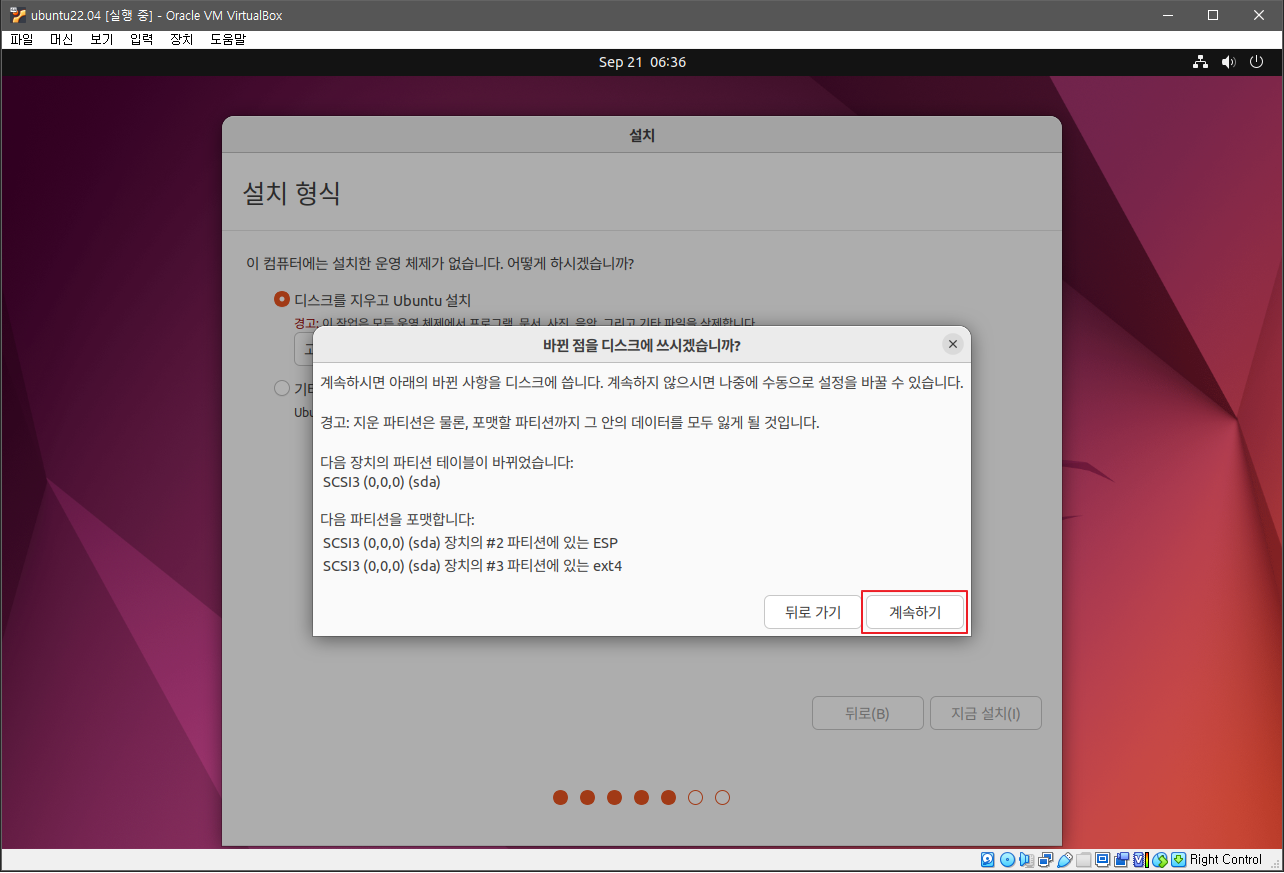Select the 디스크를 지우고 Ubuntu 설치 radio option
The width and height of the screenshot is (1284, 873).
[x=282, y=300]
